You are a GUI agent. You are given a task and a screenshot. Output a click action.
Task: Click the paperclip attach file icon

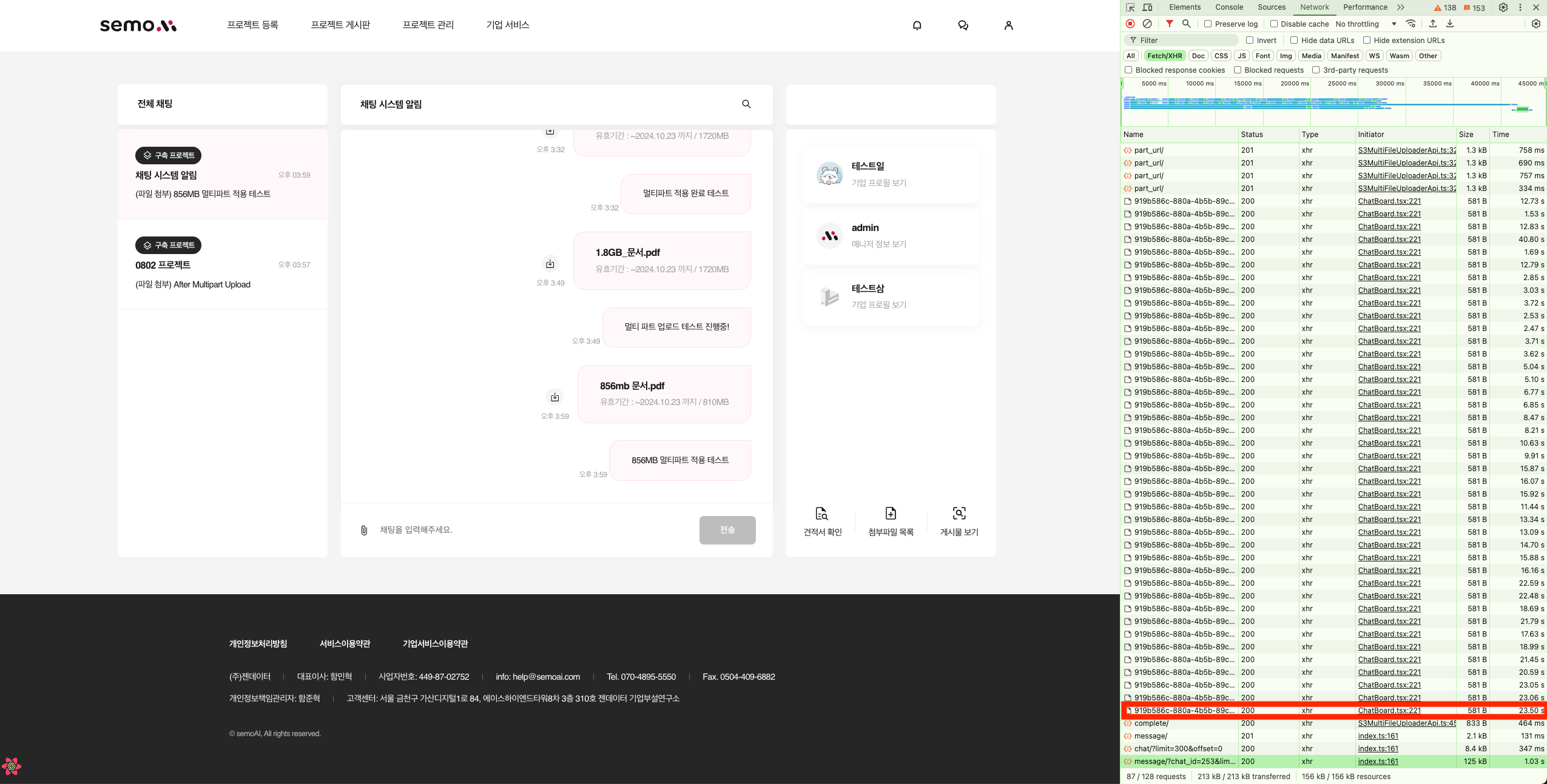tap(364, 531)
